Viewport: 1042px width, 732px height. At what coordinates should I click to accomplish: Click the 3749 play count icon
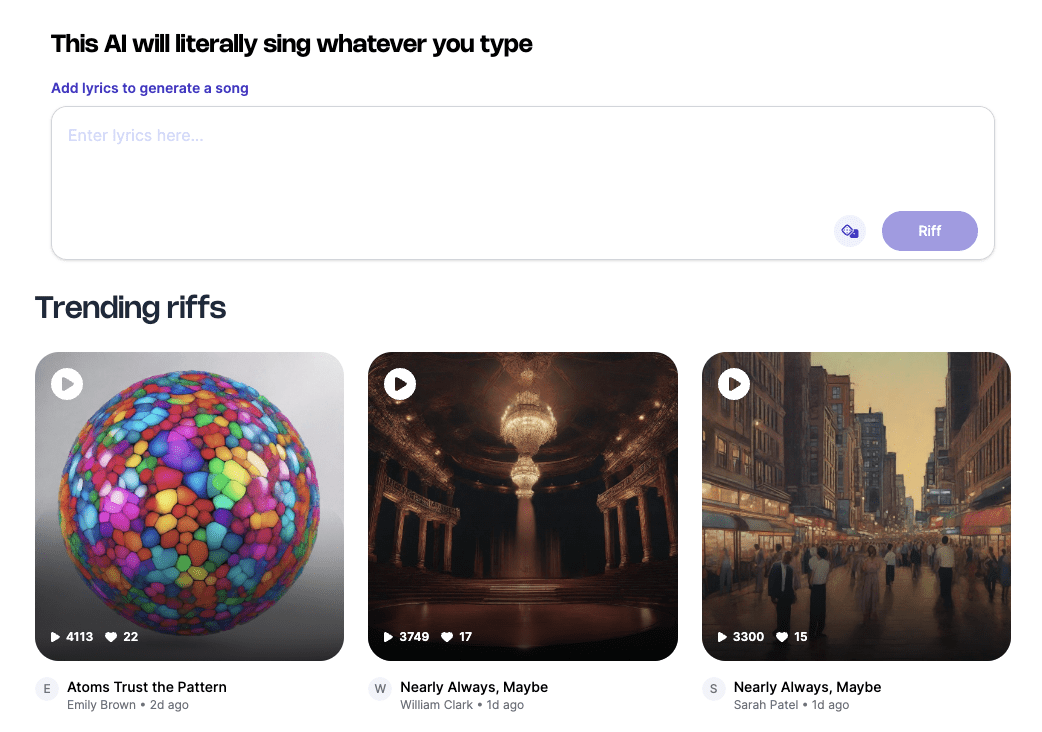pyautogui.click(x=389, y=637)
